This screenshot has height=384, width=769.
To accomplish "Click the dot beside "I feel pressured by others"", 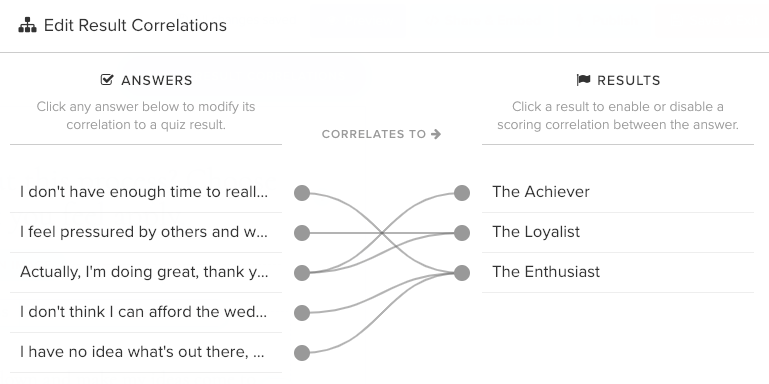I will (x=302, y=233).
